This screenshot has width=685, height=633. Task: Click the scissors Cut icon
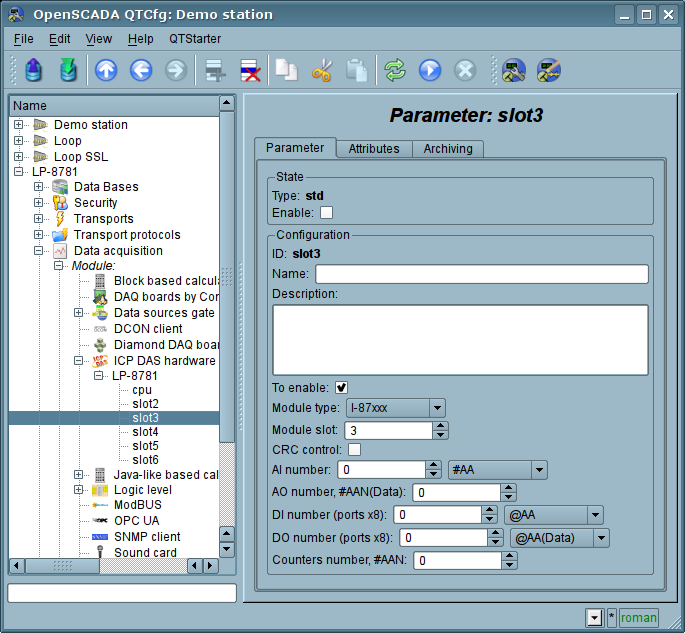[322, 70]
